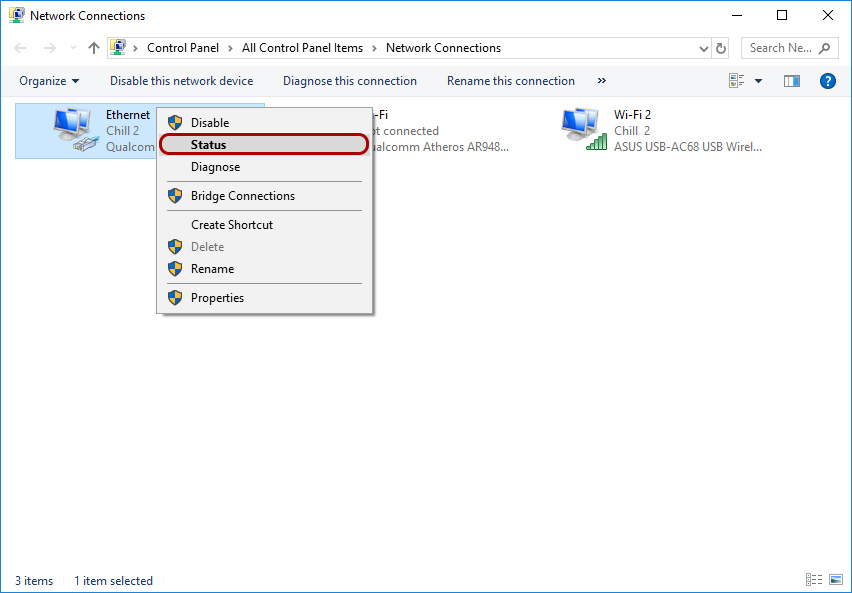
Task: Toggle the preview pane icon
Action: click(x=791, y=80)
